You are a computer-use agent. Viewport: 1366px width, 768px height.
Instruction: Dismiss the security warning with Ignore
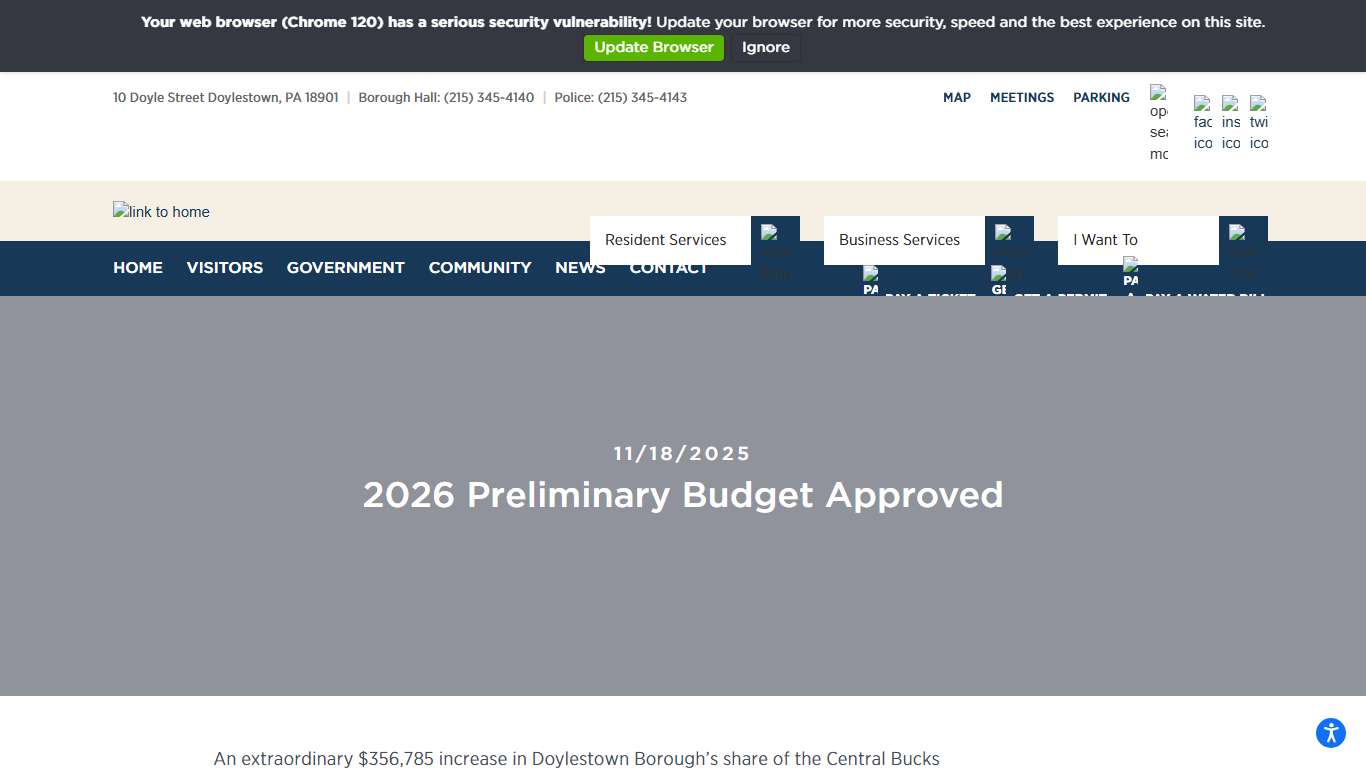coord(765,47)
